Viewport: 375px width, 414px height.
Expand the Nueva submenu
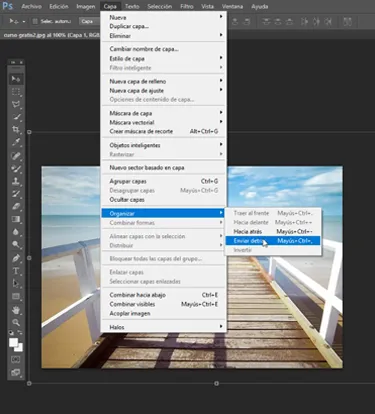[163, 17]
